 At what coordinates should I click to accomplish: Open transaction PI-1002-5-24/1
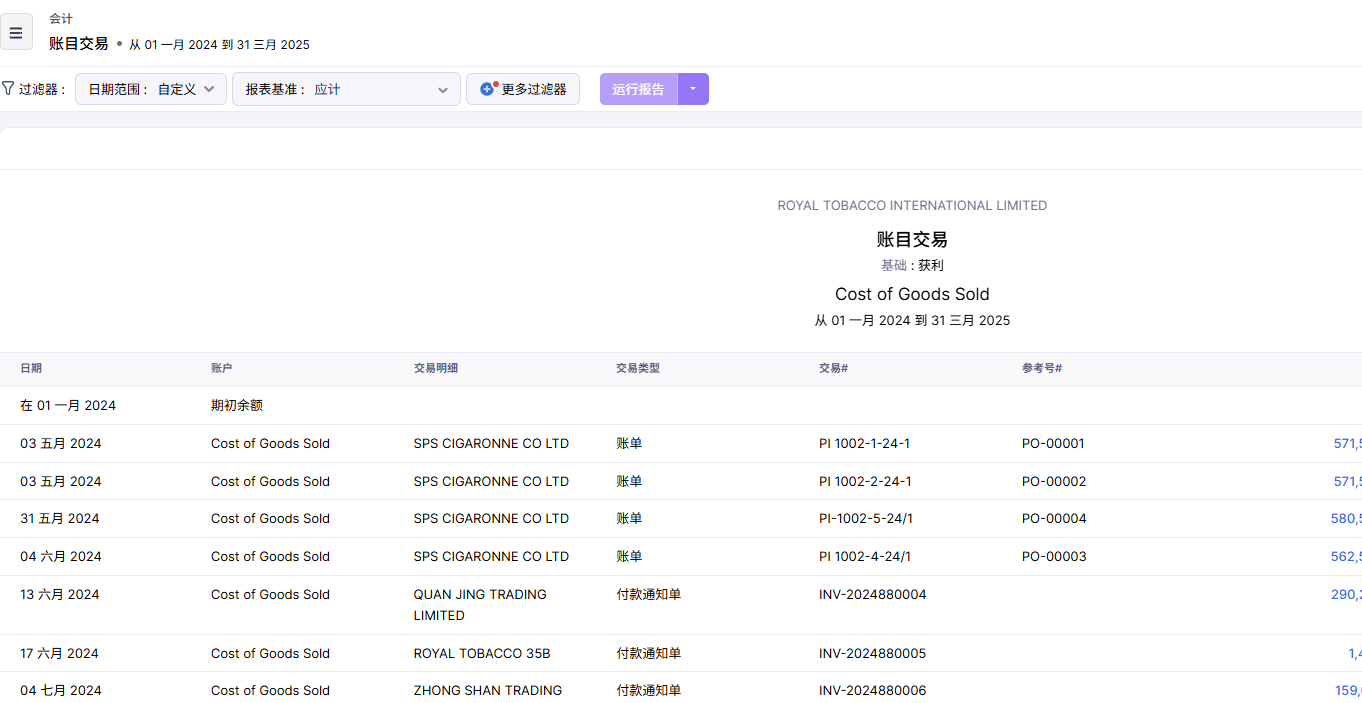click(866, 518)
